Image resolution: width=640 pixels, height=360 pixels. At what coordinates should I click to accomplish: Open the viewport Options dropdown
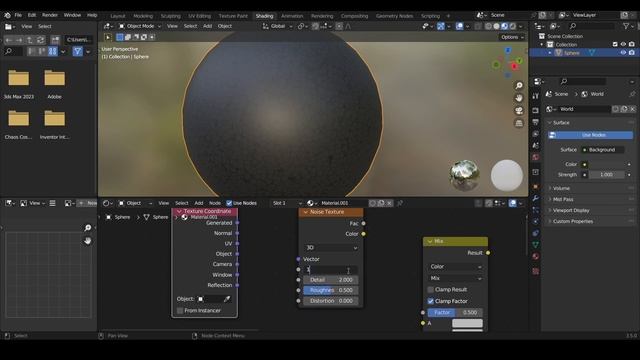[512, 37]
